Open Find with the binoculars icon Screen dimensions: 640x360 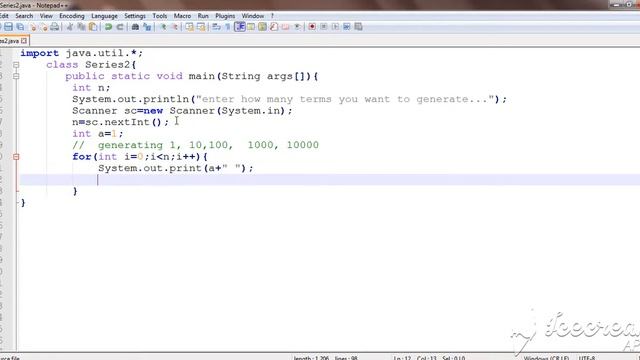[x=135, y=27]
